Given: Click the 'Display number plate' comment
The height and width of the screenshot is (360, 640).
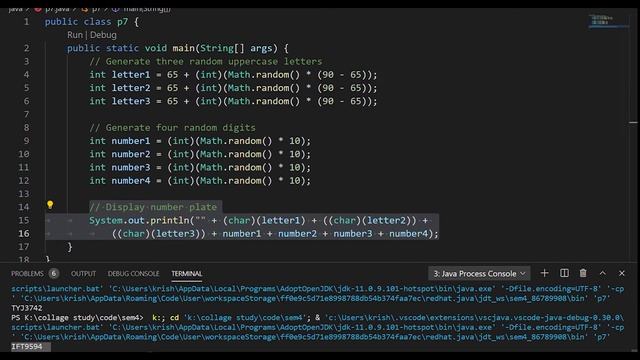Looking at the screenshot, I should tap(153, 207).
